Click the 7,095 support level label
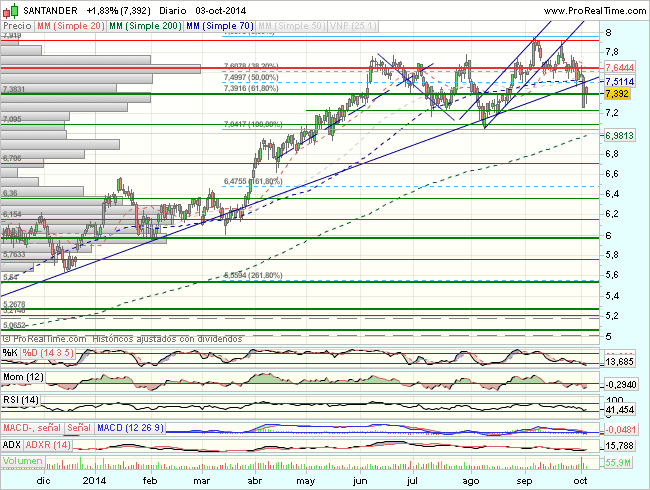 12,119
